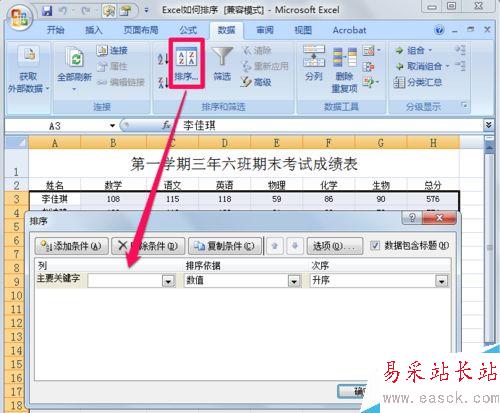Click Select All corner box

pos(17,143)
